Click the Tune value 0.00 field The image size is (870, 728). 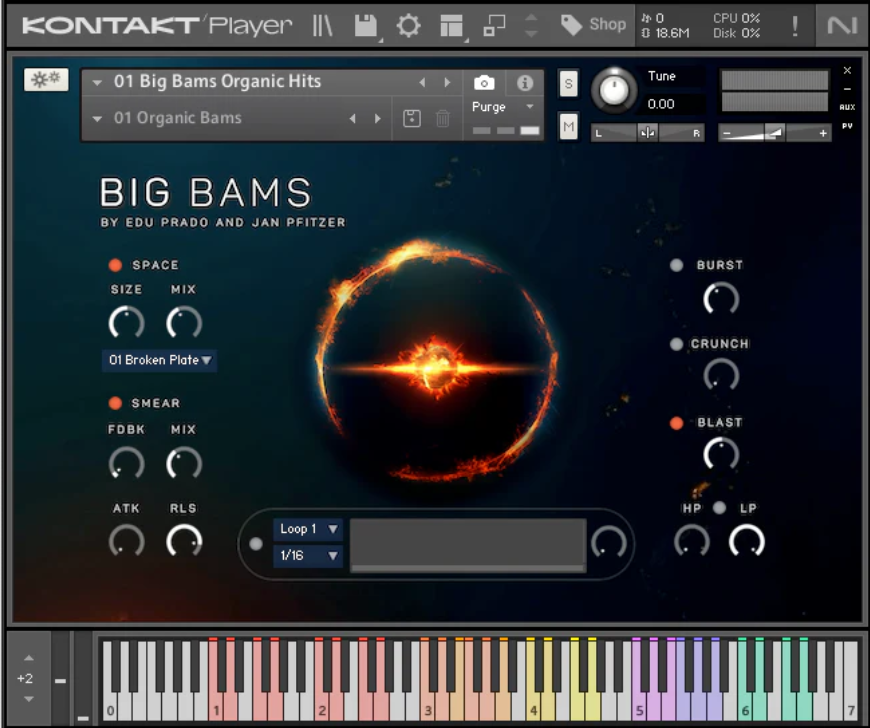(x=673, y=104)
